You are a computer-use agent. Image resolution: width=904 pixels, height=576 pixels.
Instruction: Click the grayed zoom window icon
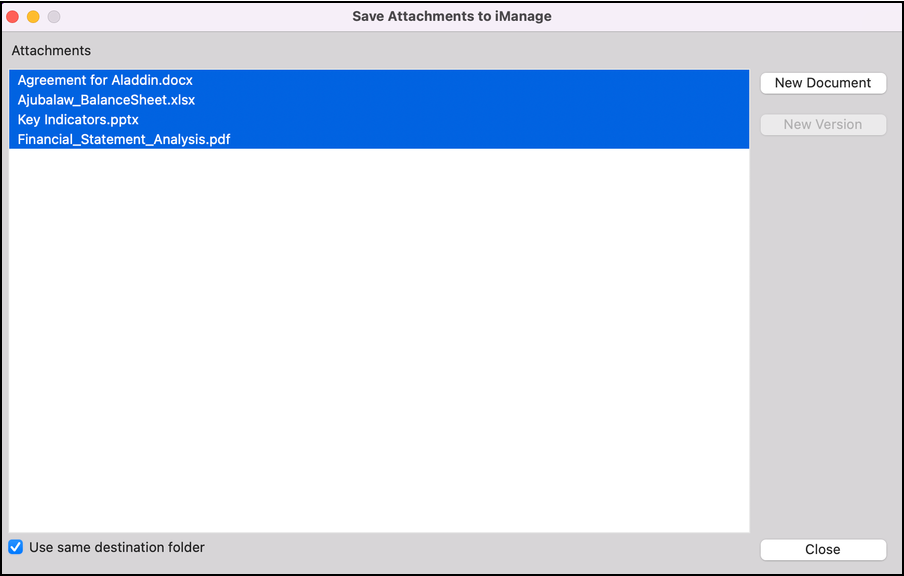pos(53,16)
